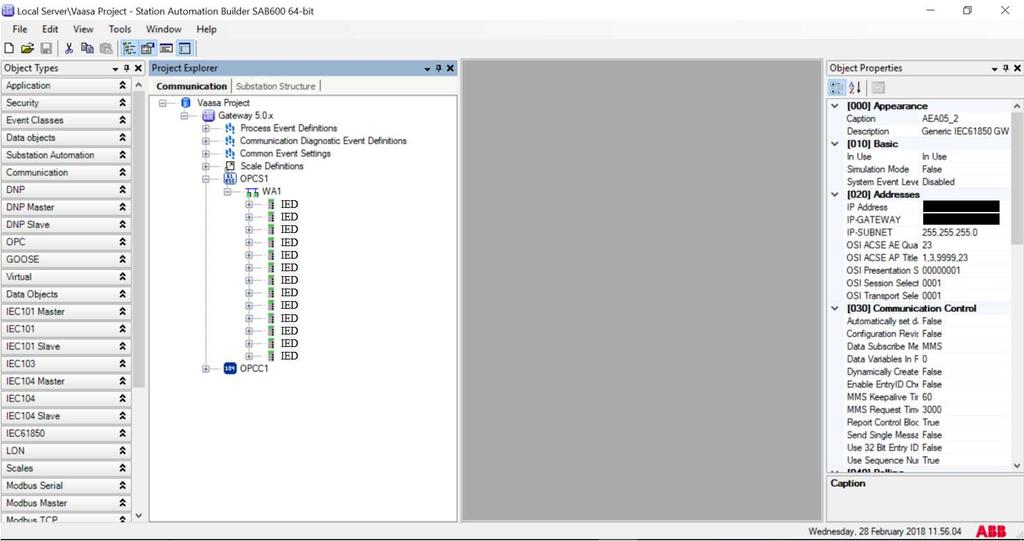Click the Property Pages icon in Object Properties

[878, 88]
